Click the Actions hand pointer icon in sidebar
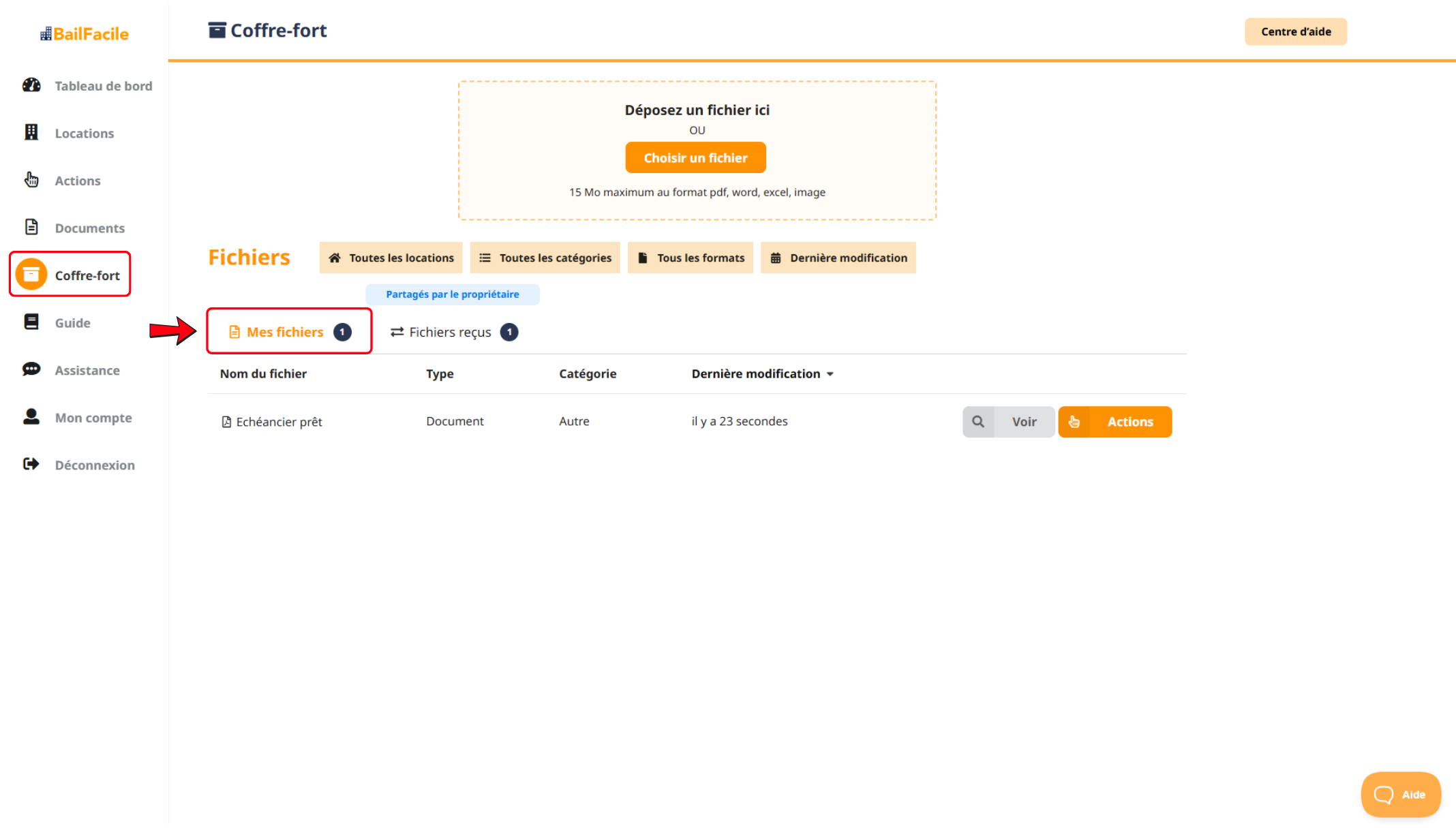The image size is (1456, 828). [x=31, y=180]
